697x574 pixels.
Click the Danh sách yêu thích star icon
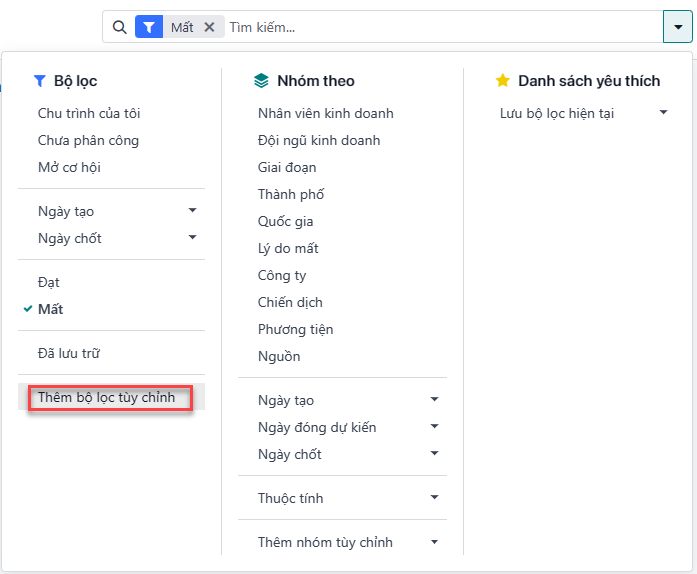click(503, 81)
